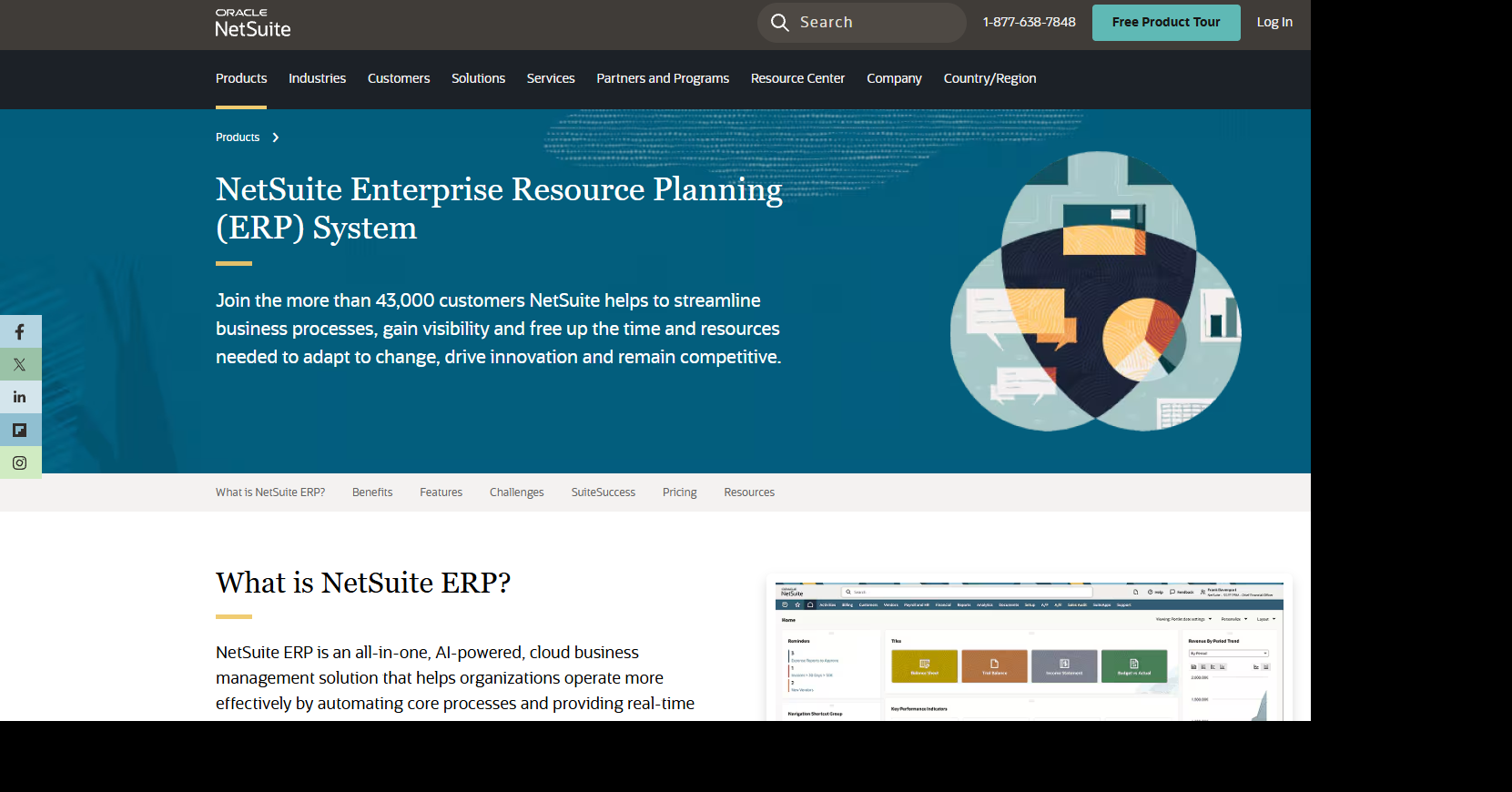Click the Free Product Tour button
Image resolution: width=1512 pixels, height=792 pixels.
(1166, 23)
